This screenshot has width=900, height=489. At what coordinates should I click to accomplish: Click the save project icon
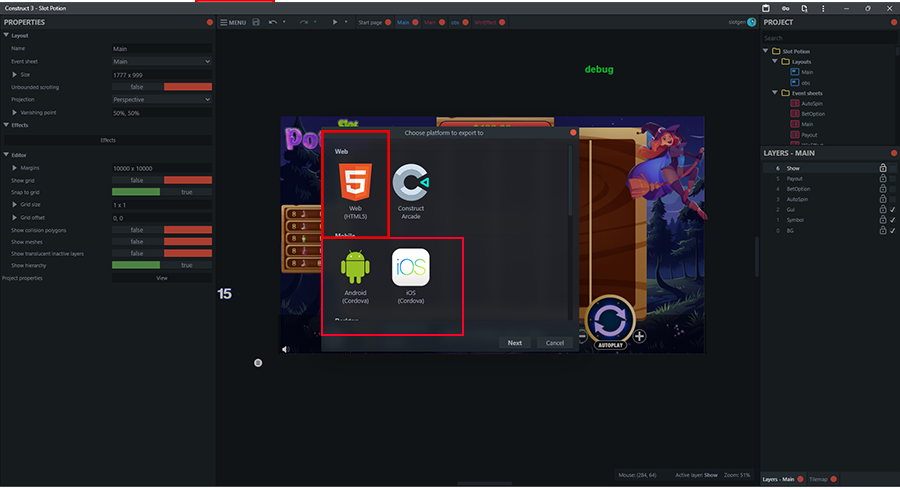[256, 22]
